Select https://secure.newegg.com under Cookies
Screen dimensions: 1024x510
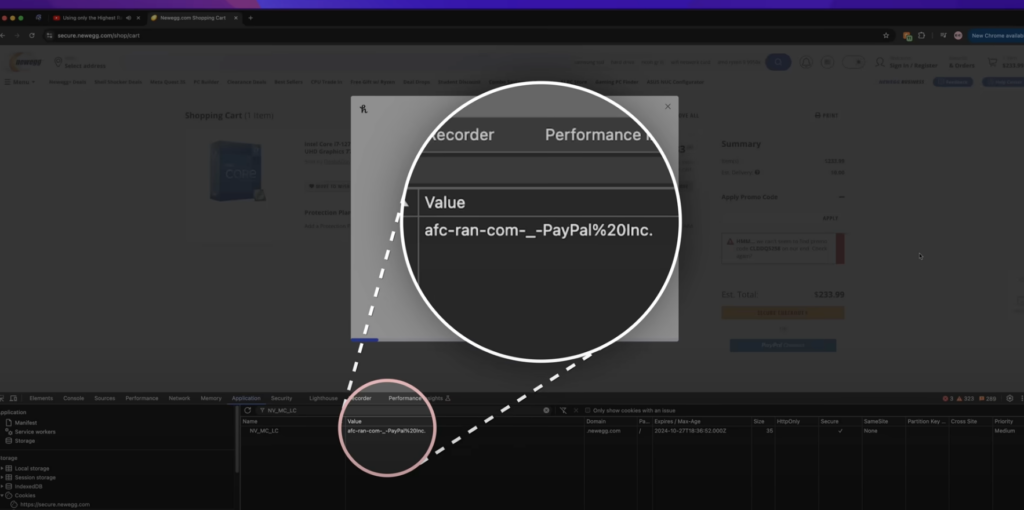pos(55,504)
